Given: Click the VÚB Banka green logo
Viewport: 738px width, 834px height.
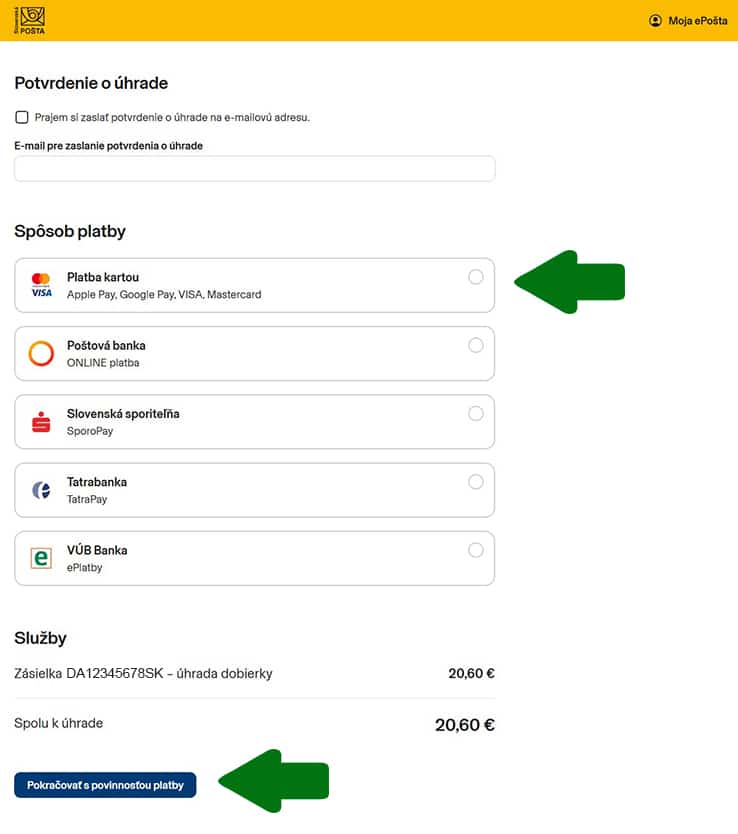Looking at the screenshot, I should click(x=41, y=558).
